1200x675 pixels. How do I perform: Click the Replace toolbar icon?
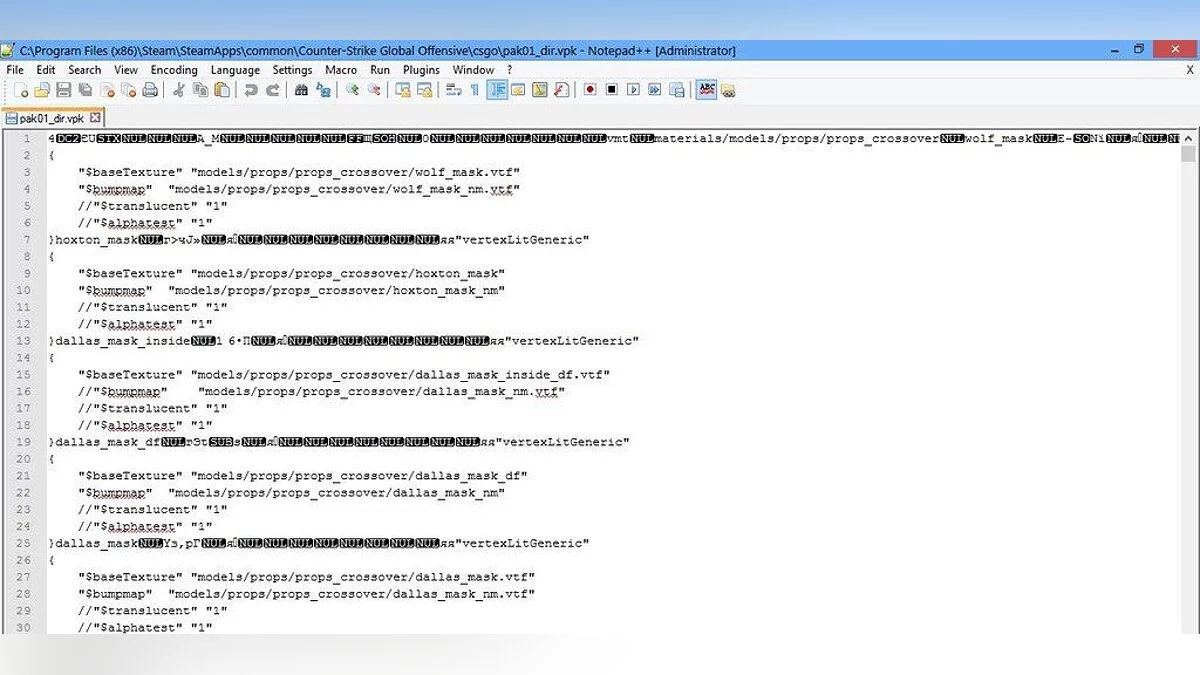point(323,90)
